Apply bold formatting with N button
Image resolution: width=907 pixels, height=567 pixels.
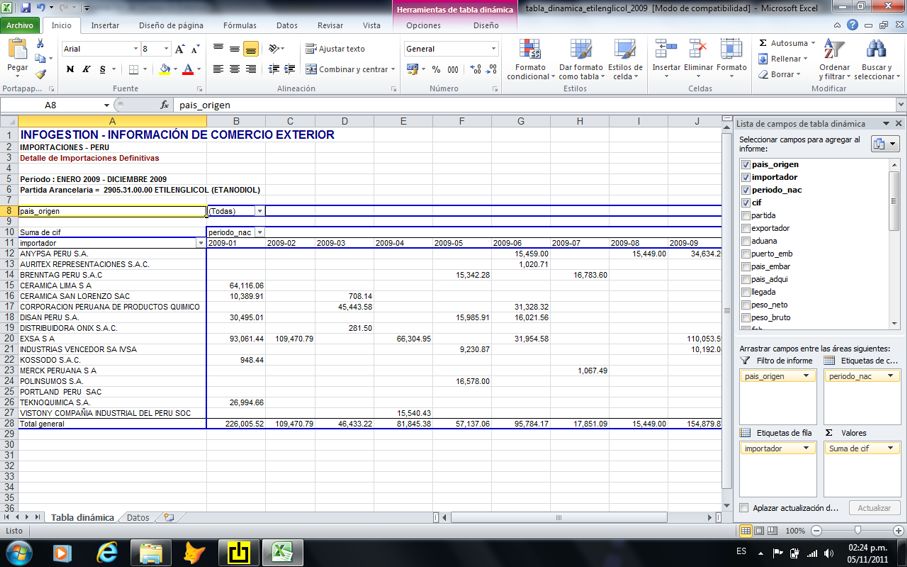pos(70,69)
